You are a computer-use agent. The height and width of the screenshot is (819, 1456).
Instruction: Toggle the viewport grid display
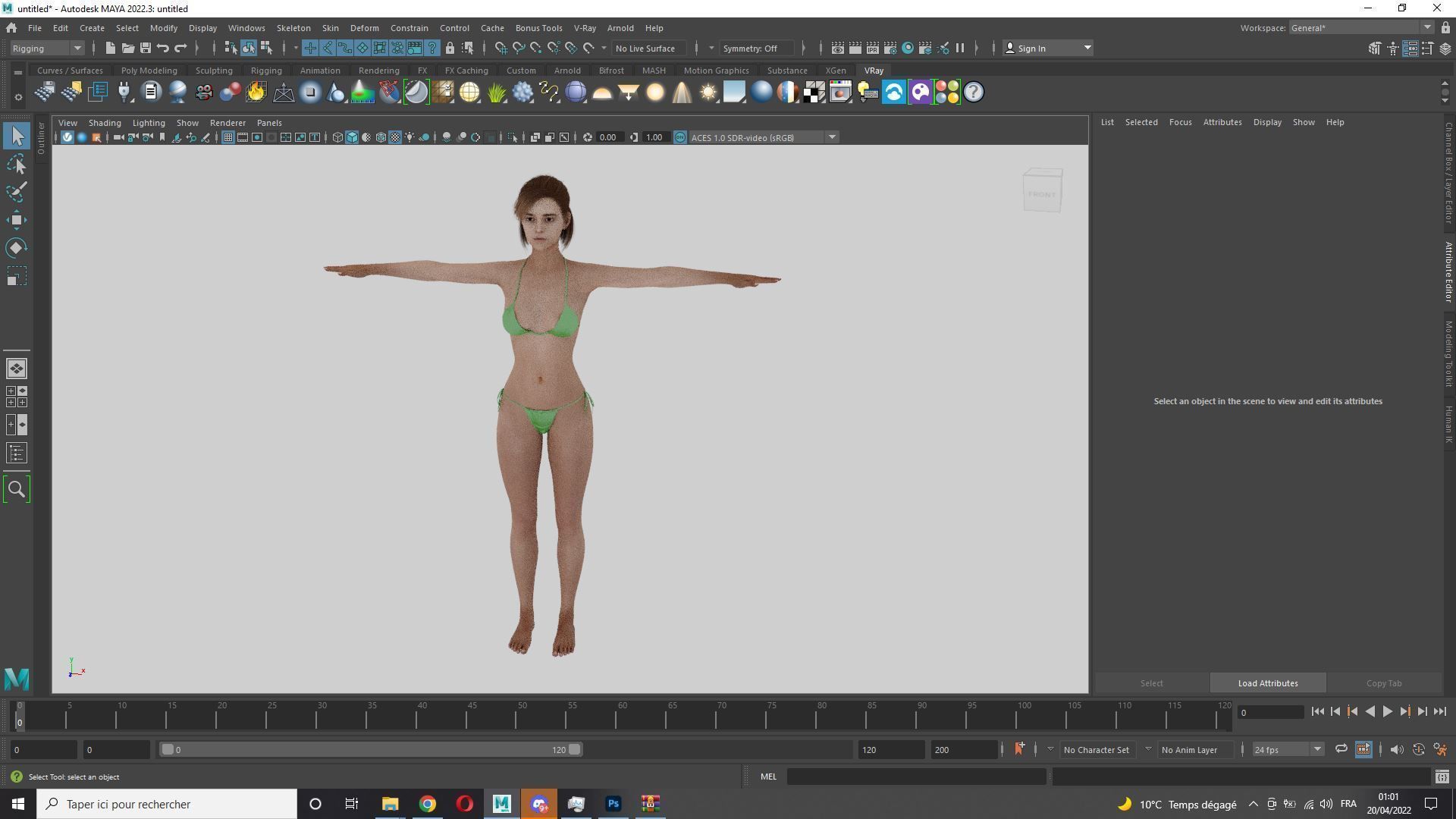click(x=227, y=137)
